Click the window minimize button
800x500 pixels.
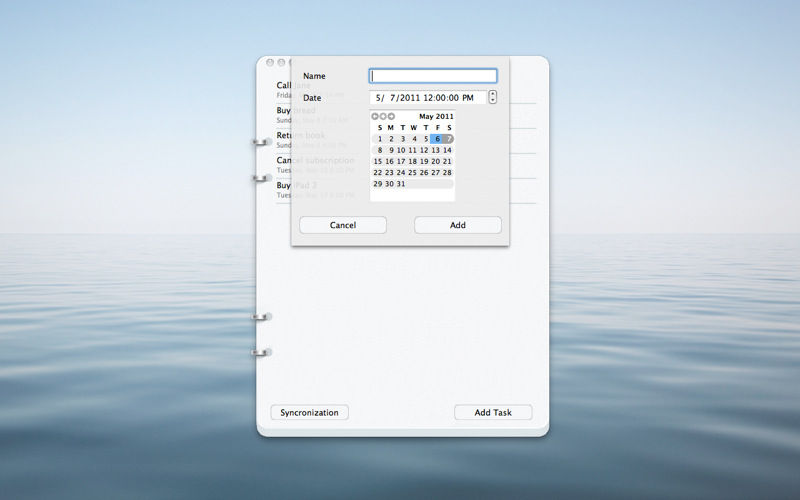[x=281, y=62]
